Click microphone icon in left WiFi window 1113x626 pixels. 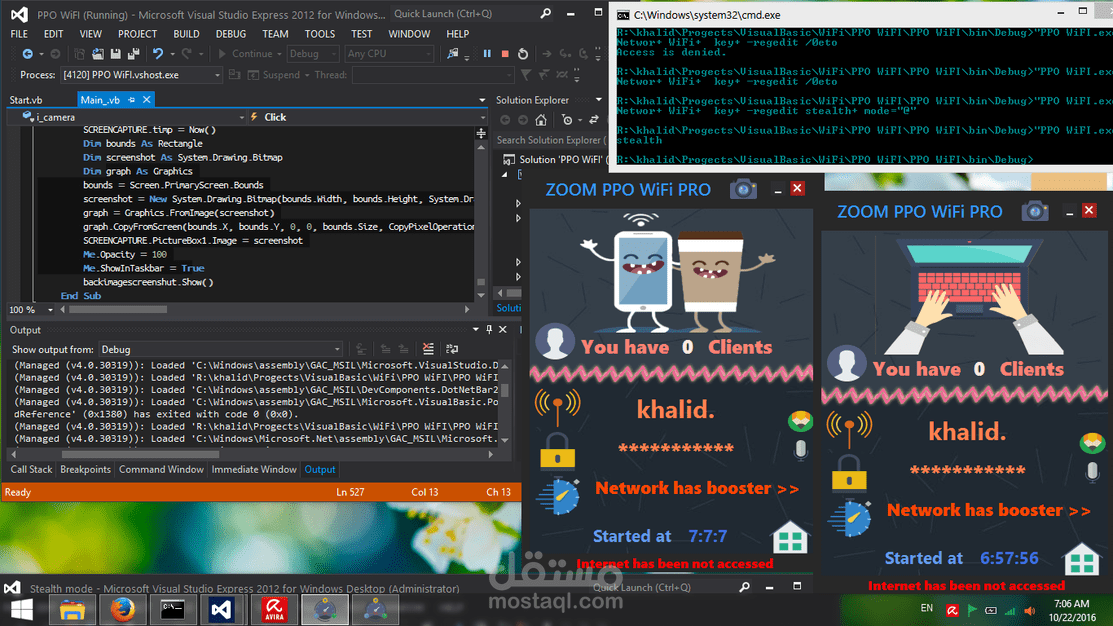(x=801, y=450)
